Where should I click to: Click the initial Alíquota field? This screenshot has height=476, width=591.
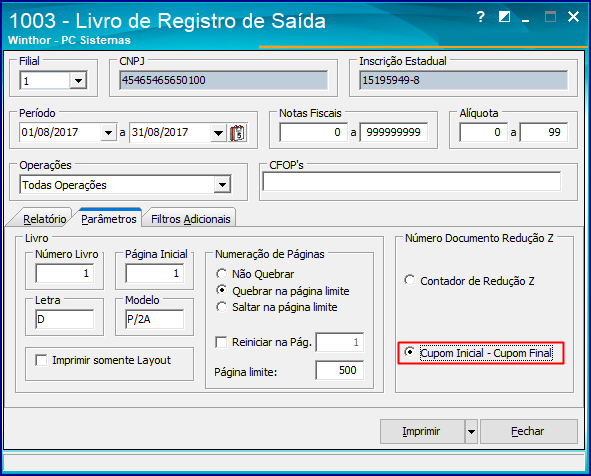coord(484,132)
